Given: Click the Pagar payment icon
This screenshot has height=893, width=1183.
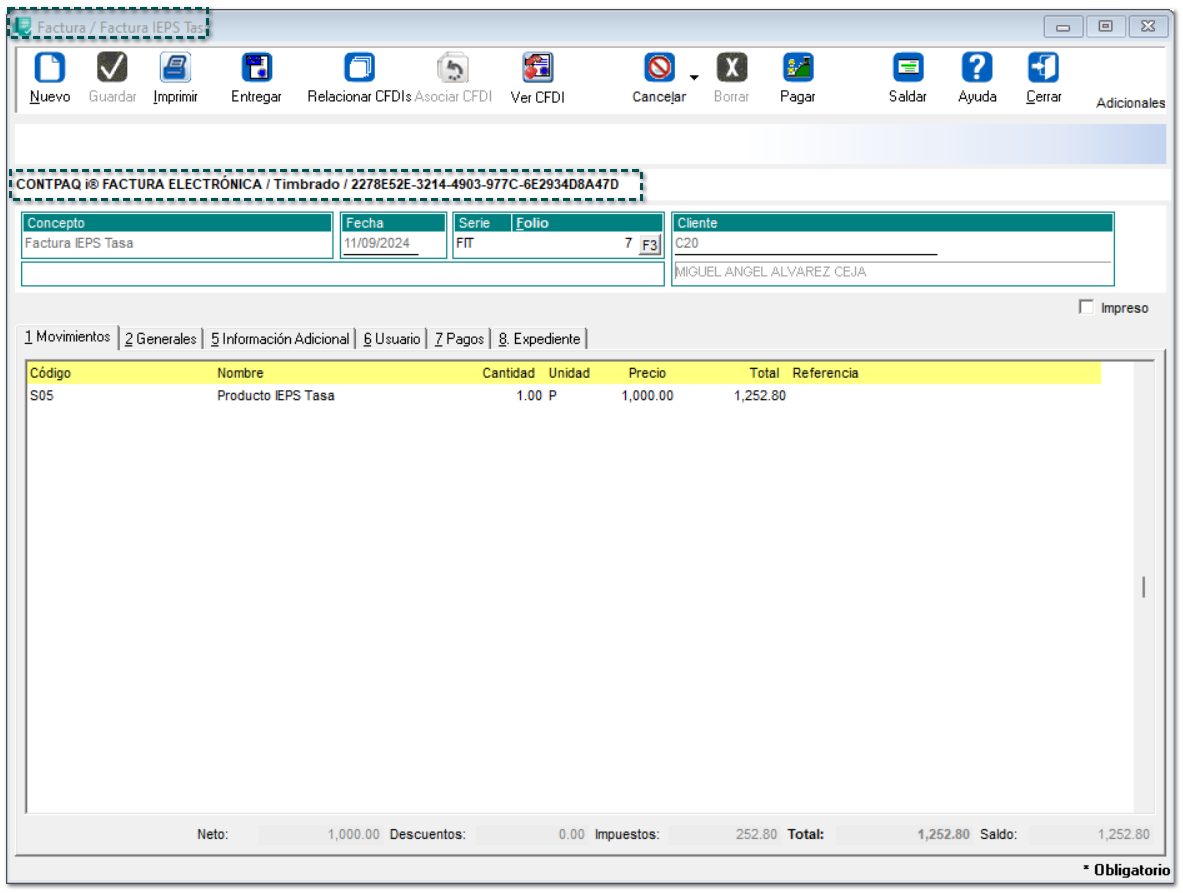Looking at the screenshot, I should [797, 69].
